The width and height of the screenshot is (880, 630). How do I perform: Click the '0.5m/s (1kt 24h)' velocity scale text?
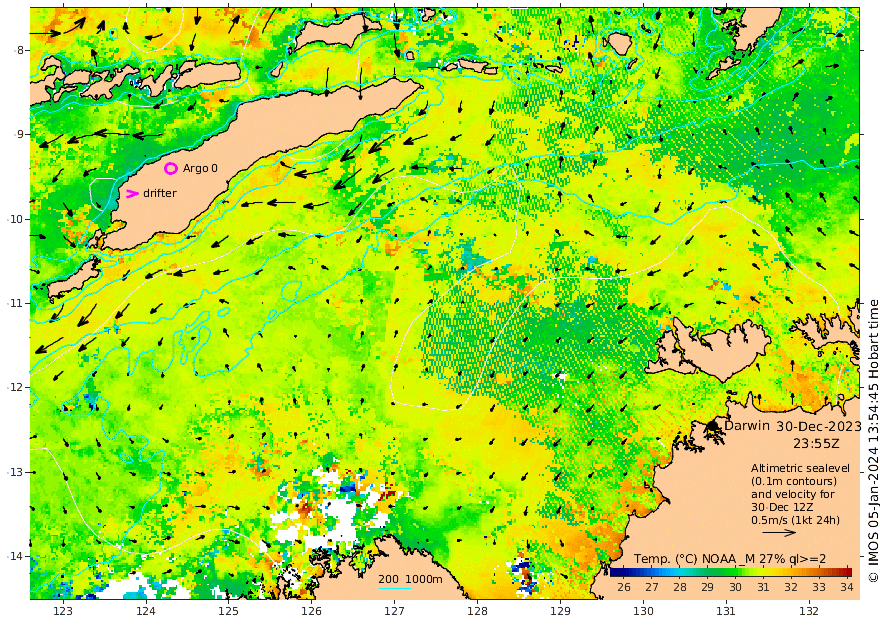796,520
